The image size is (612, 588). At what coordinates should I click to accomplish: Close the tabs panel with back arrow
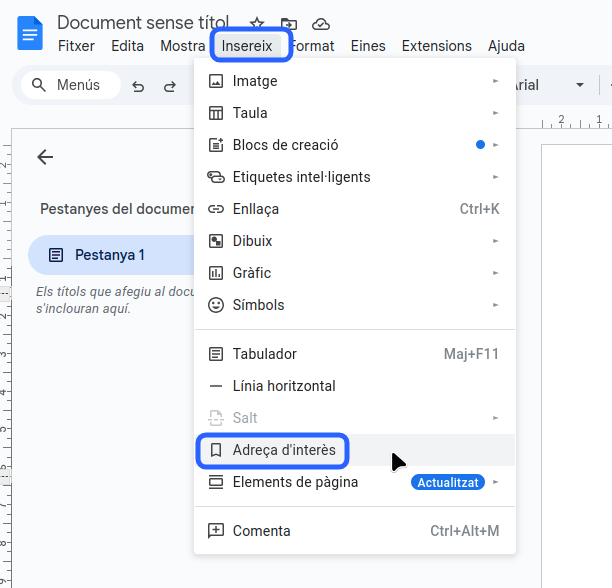click(45, 157)
